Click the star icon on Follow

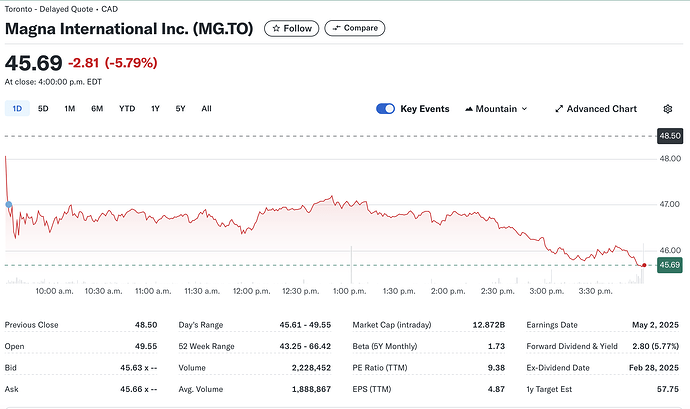pyautogui.click(x=275, y=28)
